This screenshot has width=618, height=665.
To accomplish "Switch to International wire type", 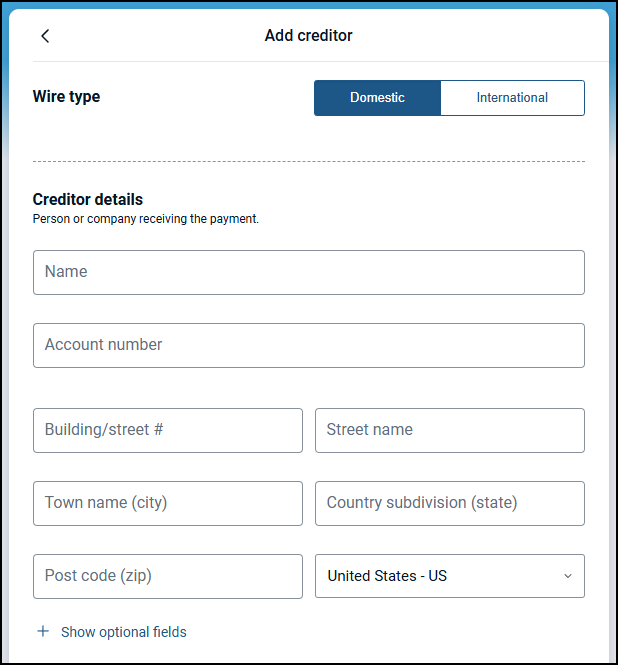I will [512, 98].
